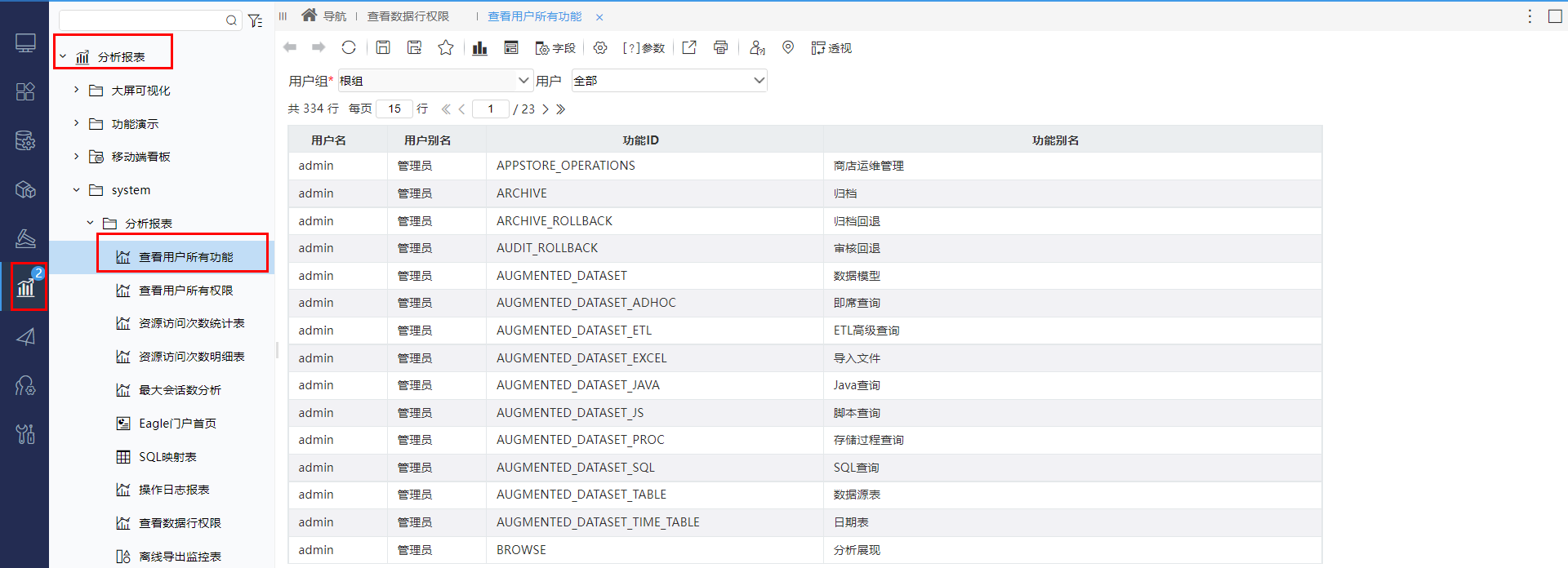Click the star favorite icon
Screen dimensions: 1568x568
coord(446,47)
